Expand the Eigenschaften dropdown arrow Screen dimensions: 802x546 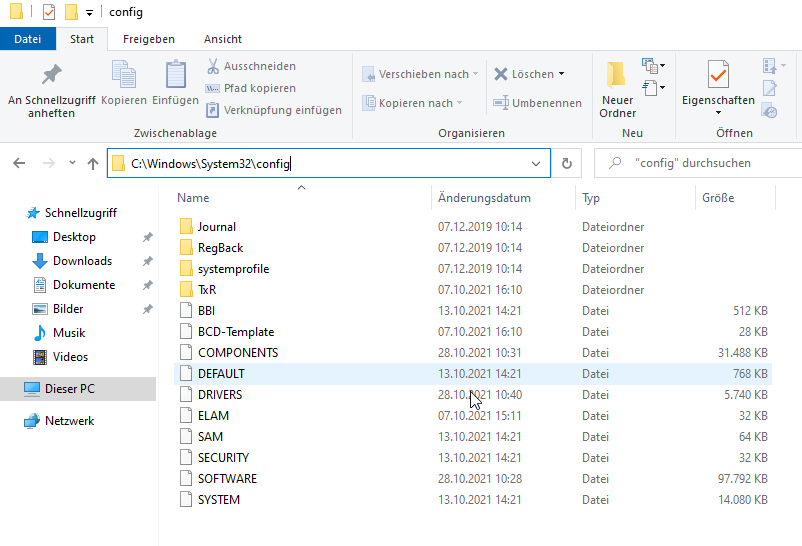pyautogui.click(x=718, y=113)
